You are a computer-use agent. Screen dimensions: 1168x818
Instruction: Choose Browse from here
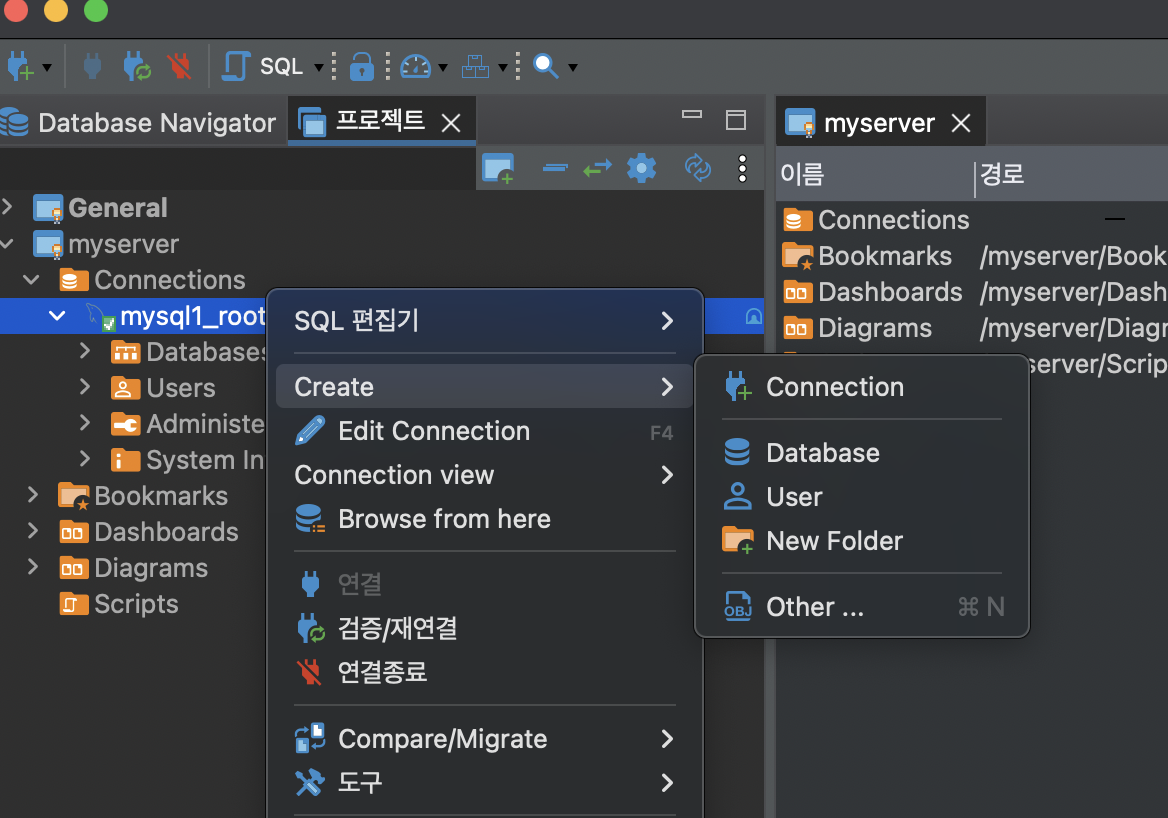point(484,519)
